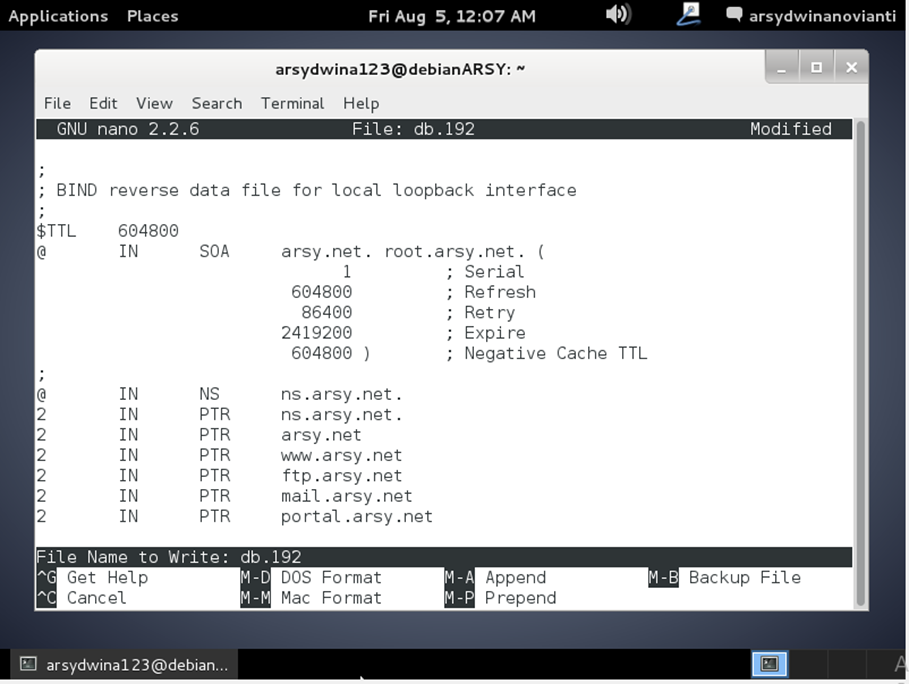Click ns.arsy.net. on the NS line
The width and height of the screenshot is (909, 684).
click(341, 394)
